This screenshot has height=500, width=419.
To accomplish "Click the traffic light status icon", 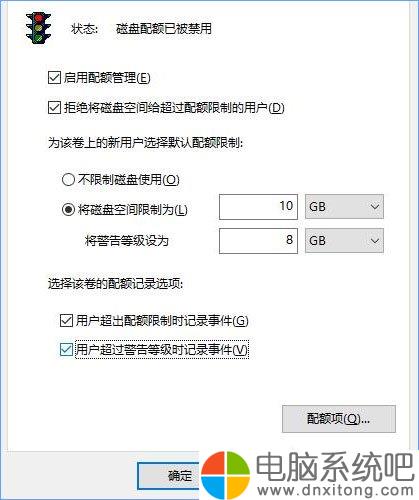I will coord(38,29).
